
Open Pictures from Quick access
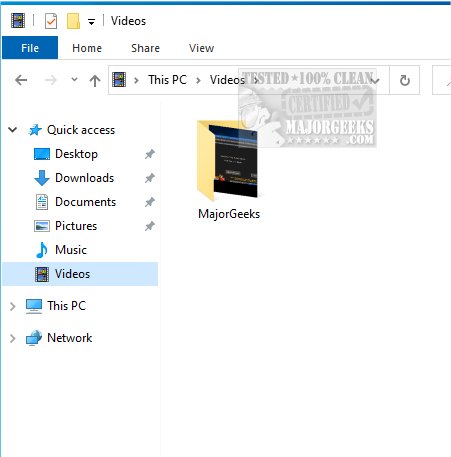click(76, 226)
